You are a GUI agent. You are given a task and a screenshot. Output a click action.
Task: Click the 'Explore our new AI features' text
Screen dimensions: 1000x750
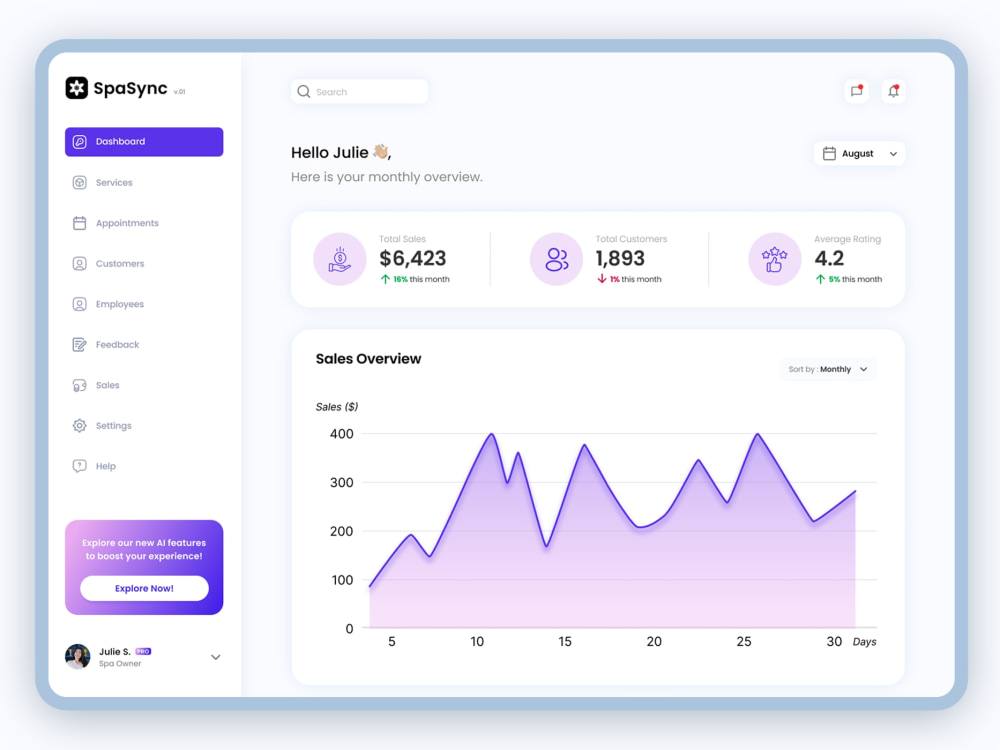(x=144, y=543)
